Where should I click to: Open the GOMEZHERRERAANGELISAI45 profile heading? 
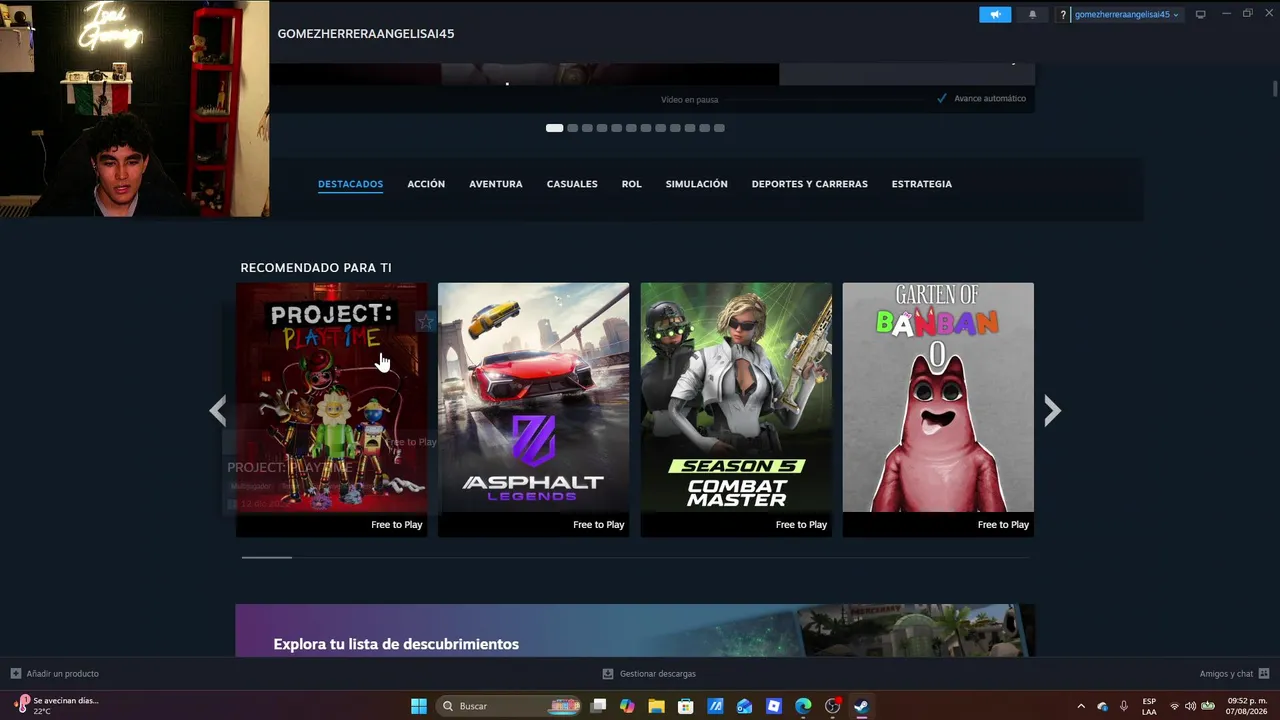366,34
